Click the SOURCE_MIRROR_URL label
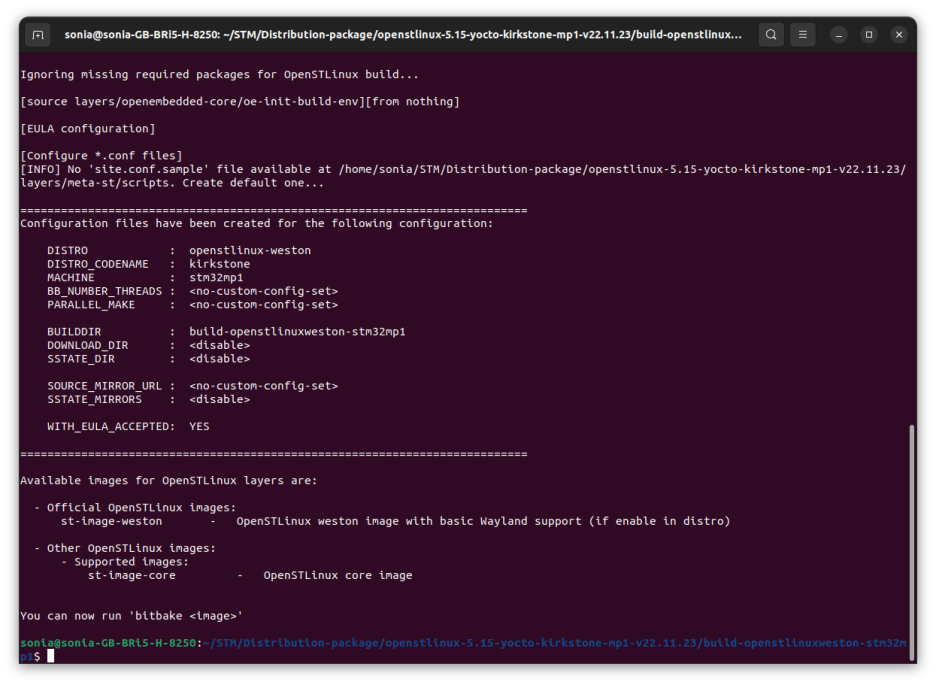Screen dimensions: 936x685 click(104, 385)
